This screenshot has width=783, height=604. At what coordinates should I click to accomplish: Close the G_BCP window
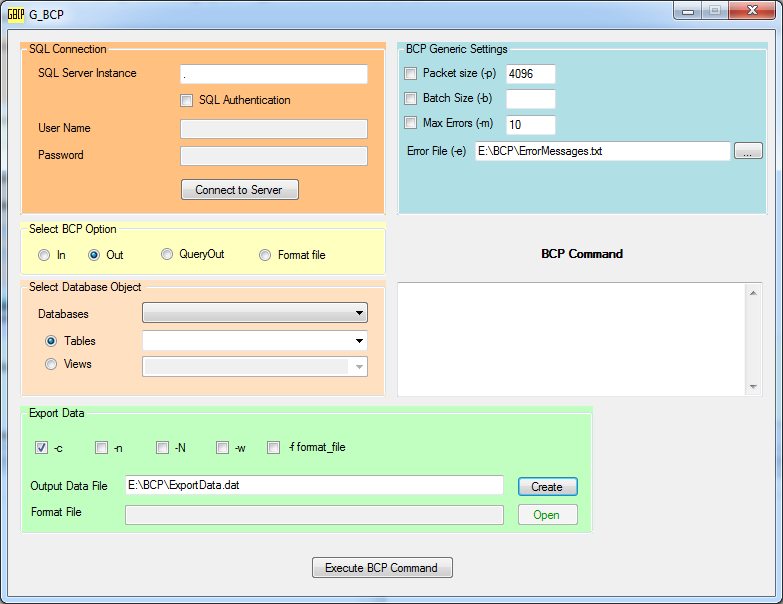[752, 10]
